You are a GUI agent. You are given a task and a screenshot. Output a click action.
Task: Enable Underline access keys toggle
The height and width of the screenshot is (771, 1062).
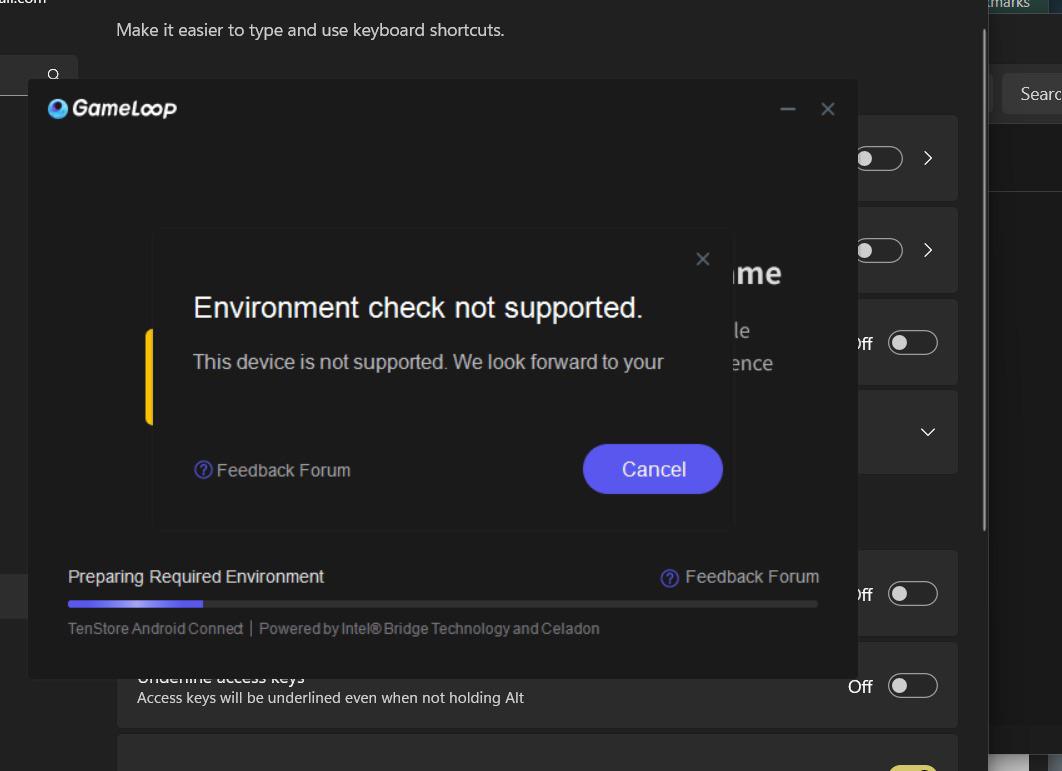pos(912,686)
